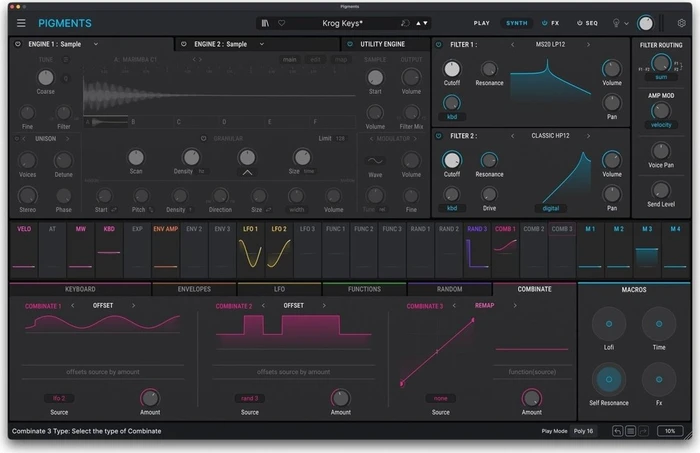Toggle Filter 2 power button
Screen dimensions: 700x453
(438, 136)
